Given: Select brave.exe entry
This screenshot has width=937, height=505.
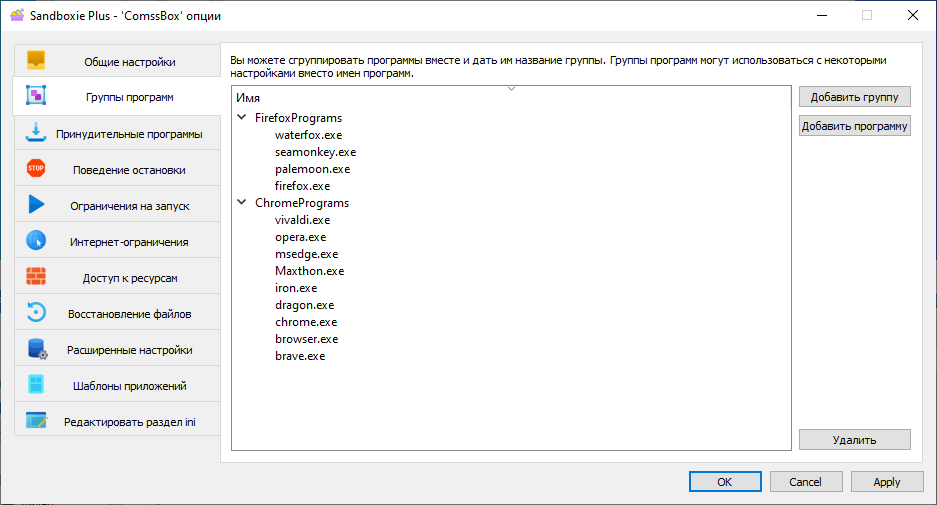Looking at the screenshot, I should (300, 356).
